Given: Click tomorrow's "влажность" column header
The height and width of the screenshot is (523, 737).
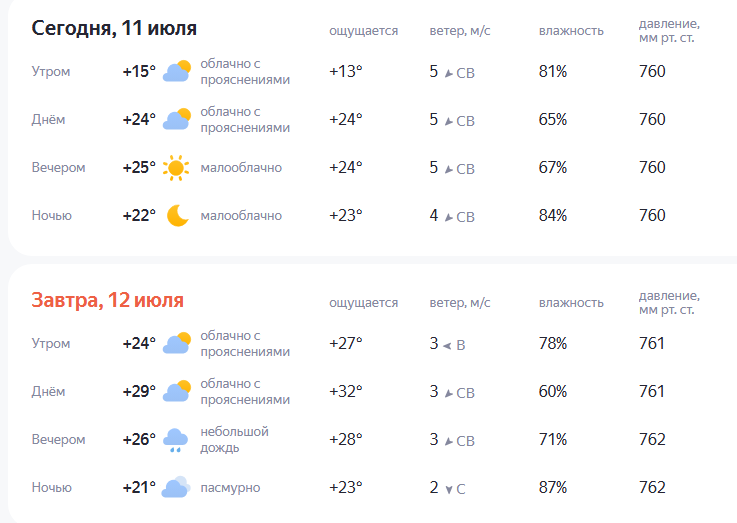Looking at the screenshot, I should (x=571, y=303).
